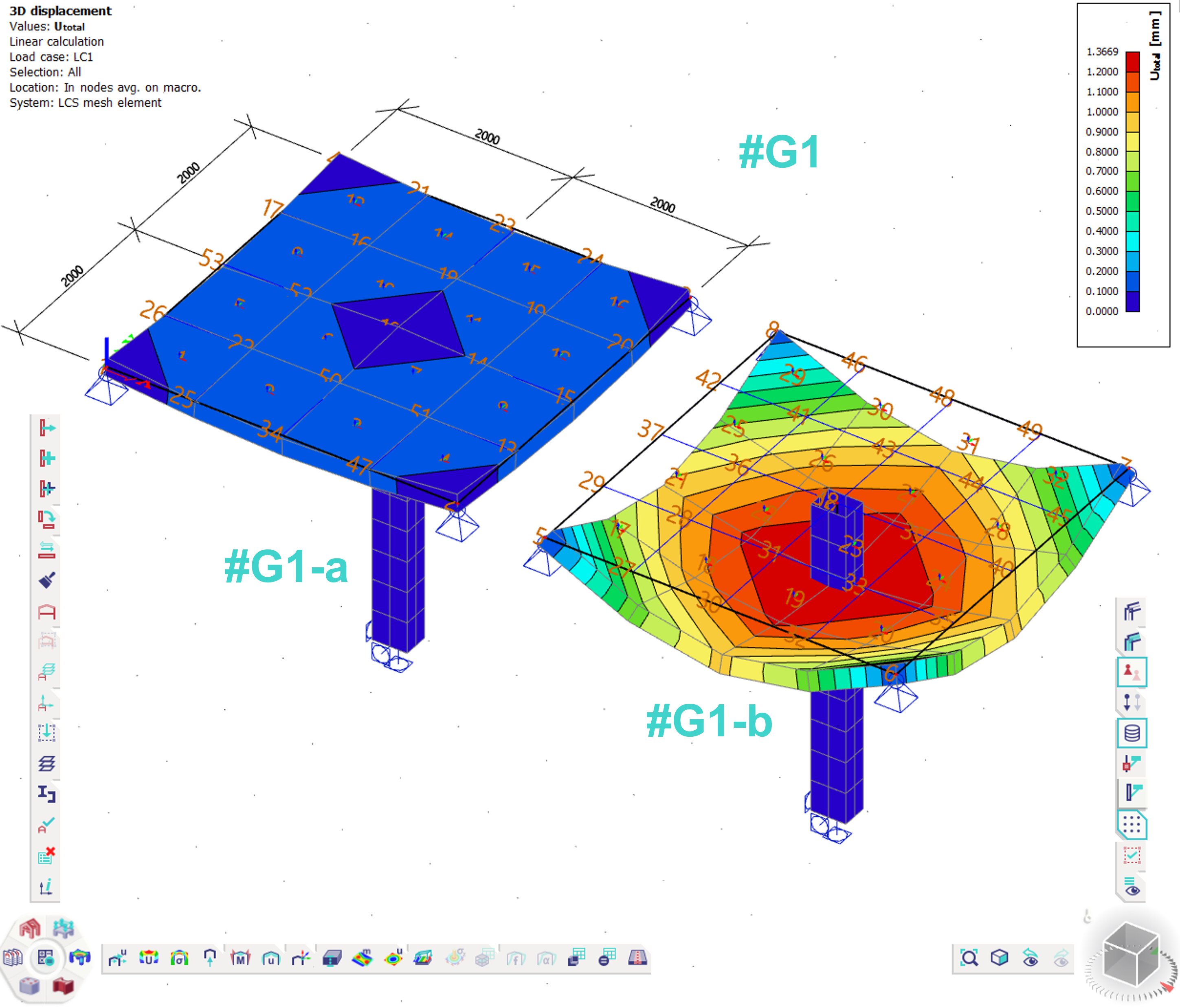The width and height of the screenshot is (1180, 1008).
Task: Click the internal forces M diagram icon
Action: click(240, 958)
